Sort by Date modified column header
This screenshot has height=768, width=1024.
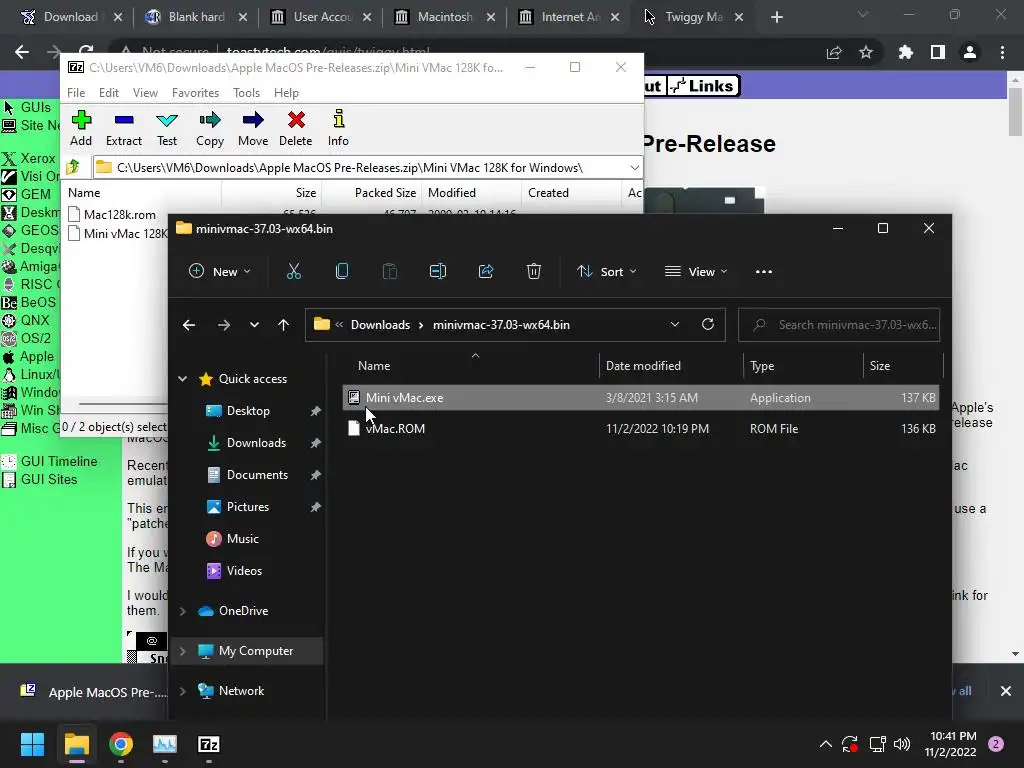643,366
